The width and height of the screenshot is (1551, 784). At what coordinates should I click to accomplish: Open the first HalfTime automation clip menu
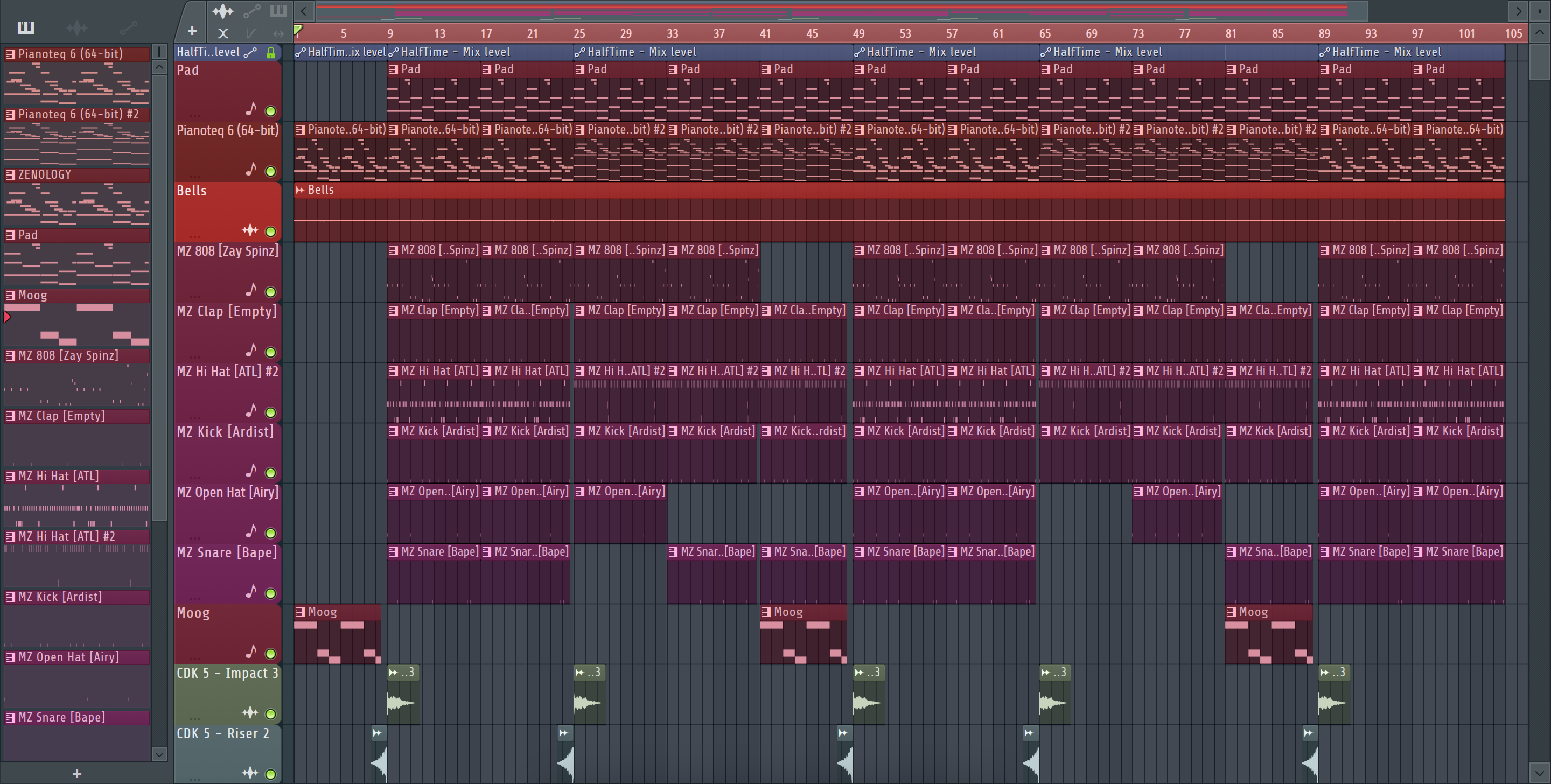(300, 52)
